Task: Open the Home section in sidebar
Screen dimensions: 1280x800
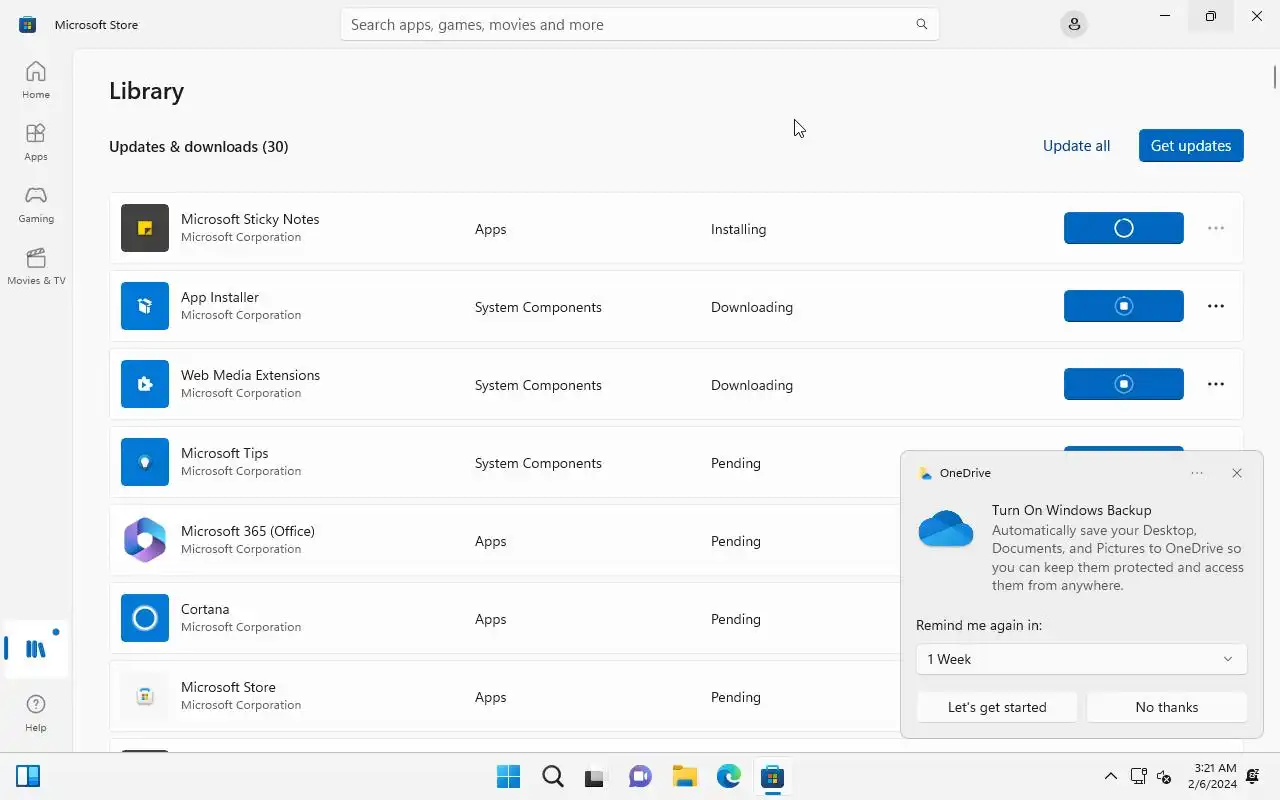Action: click(36, 80)
